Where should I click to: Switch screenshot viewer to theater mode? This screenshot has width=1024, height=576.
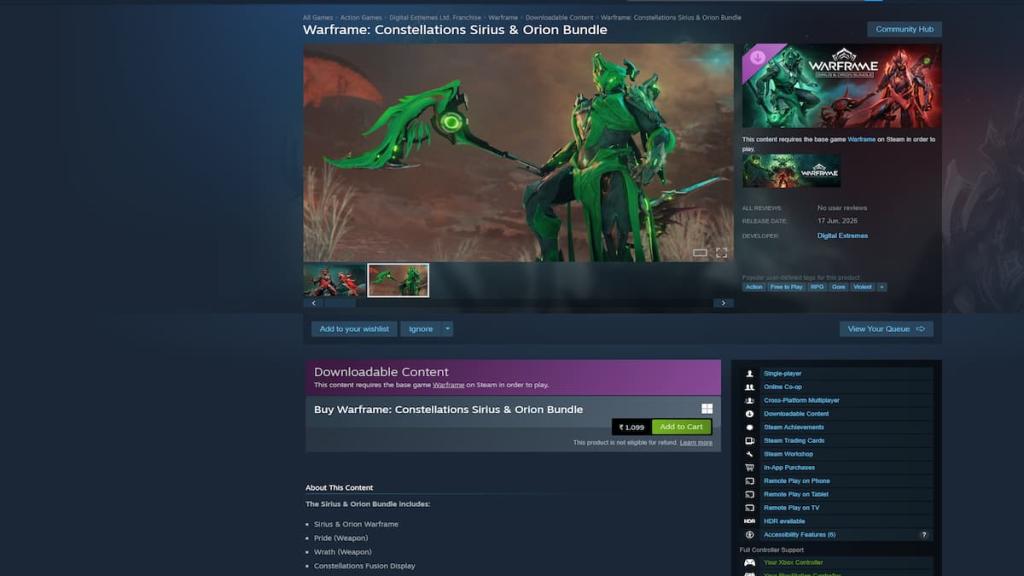pyautogui.click(x=699, y=253)
